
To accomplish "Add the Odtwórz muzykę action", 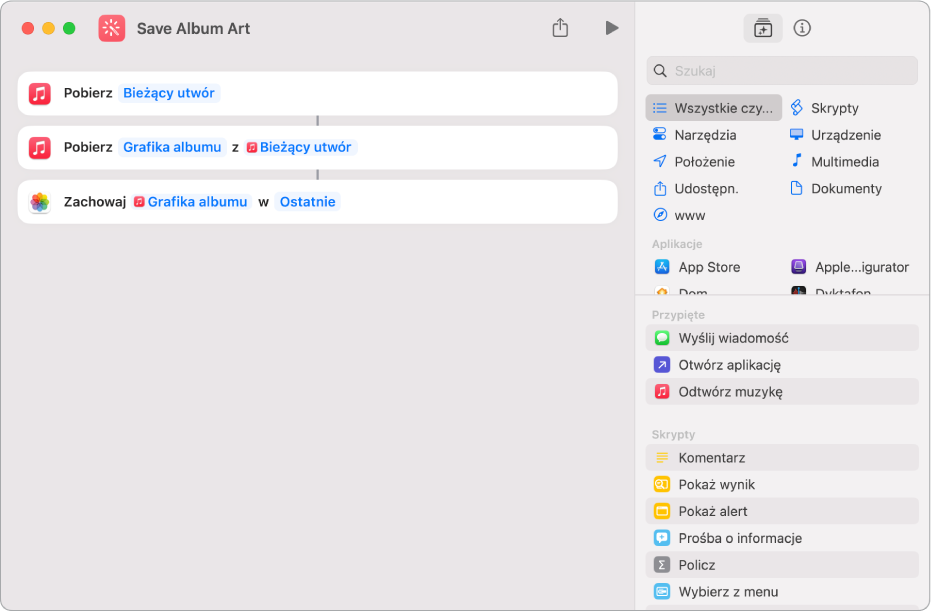I will 782,392.
